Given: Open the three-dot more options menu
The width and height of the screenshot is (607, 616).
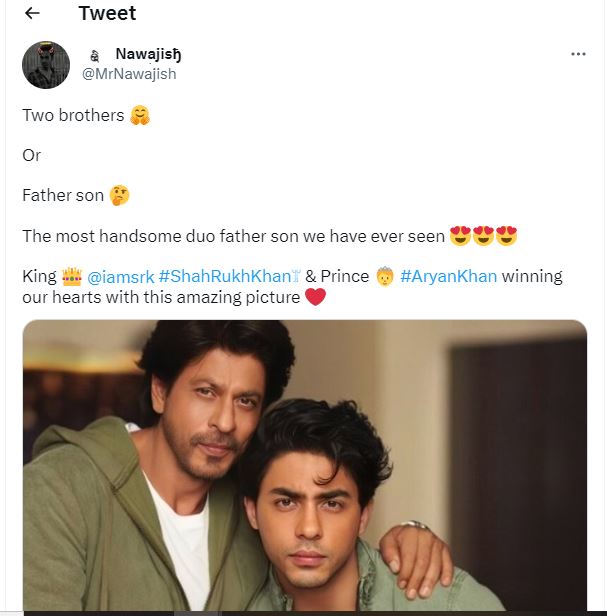Looking at the screenshot, I should coord(578,54).
